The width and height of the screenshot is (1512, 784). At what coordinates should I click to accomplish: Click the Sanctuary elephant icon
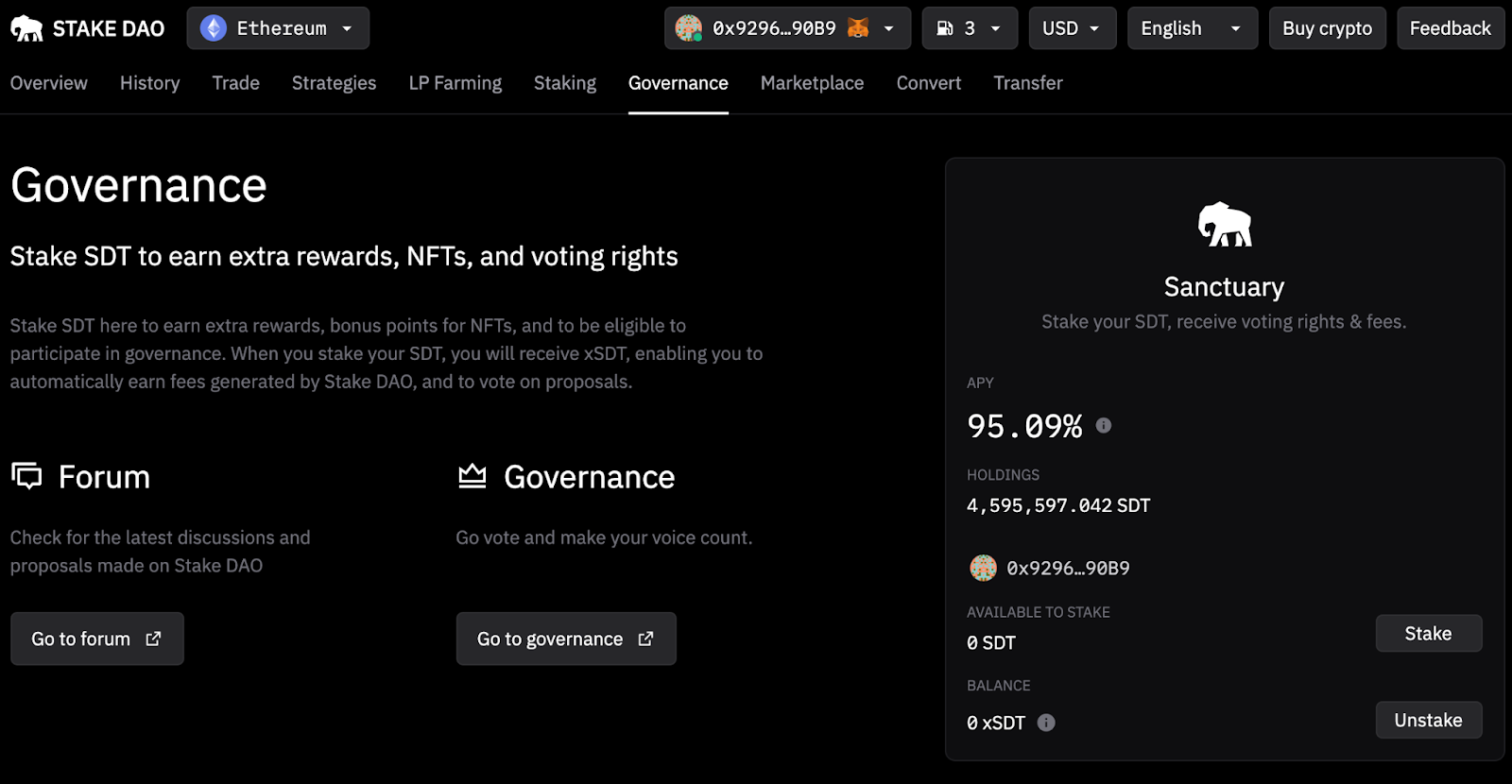1225,225
